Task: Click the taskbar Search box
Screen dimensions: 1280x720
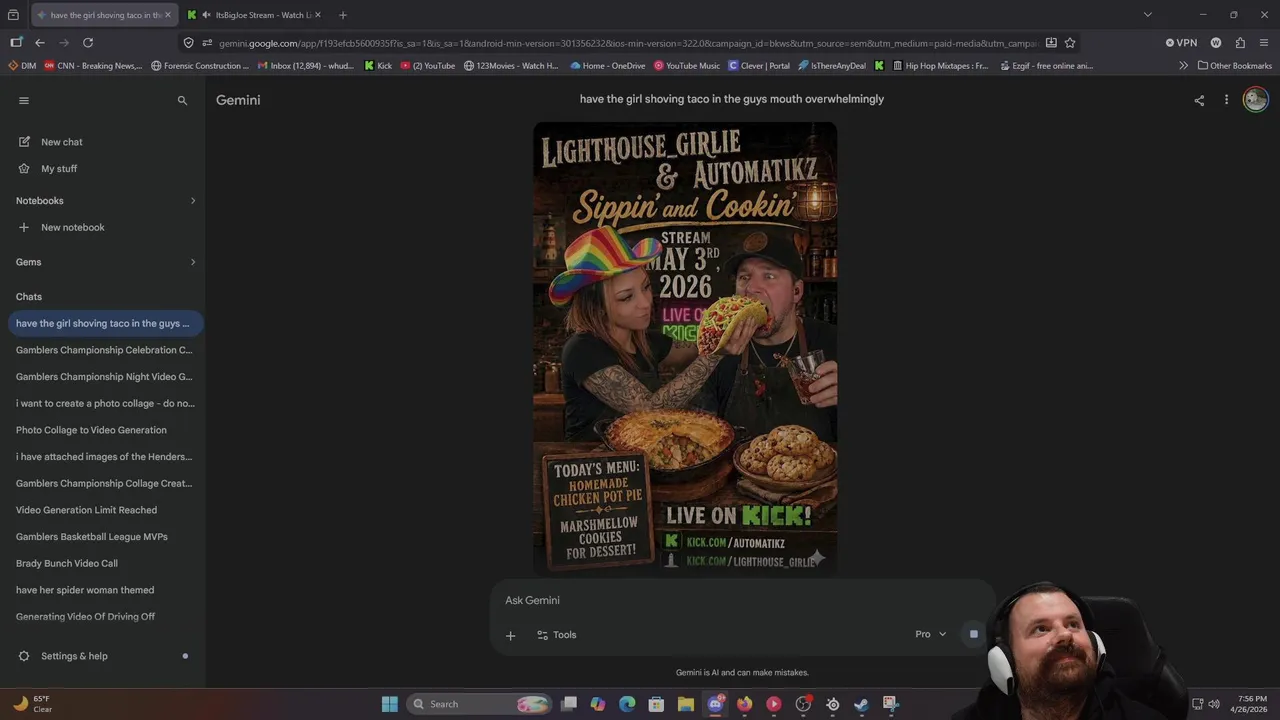Action: [480, 704]
